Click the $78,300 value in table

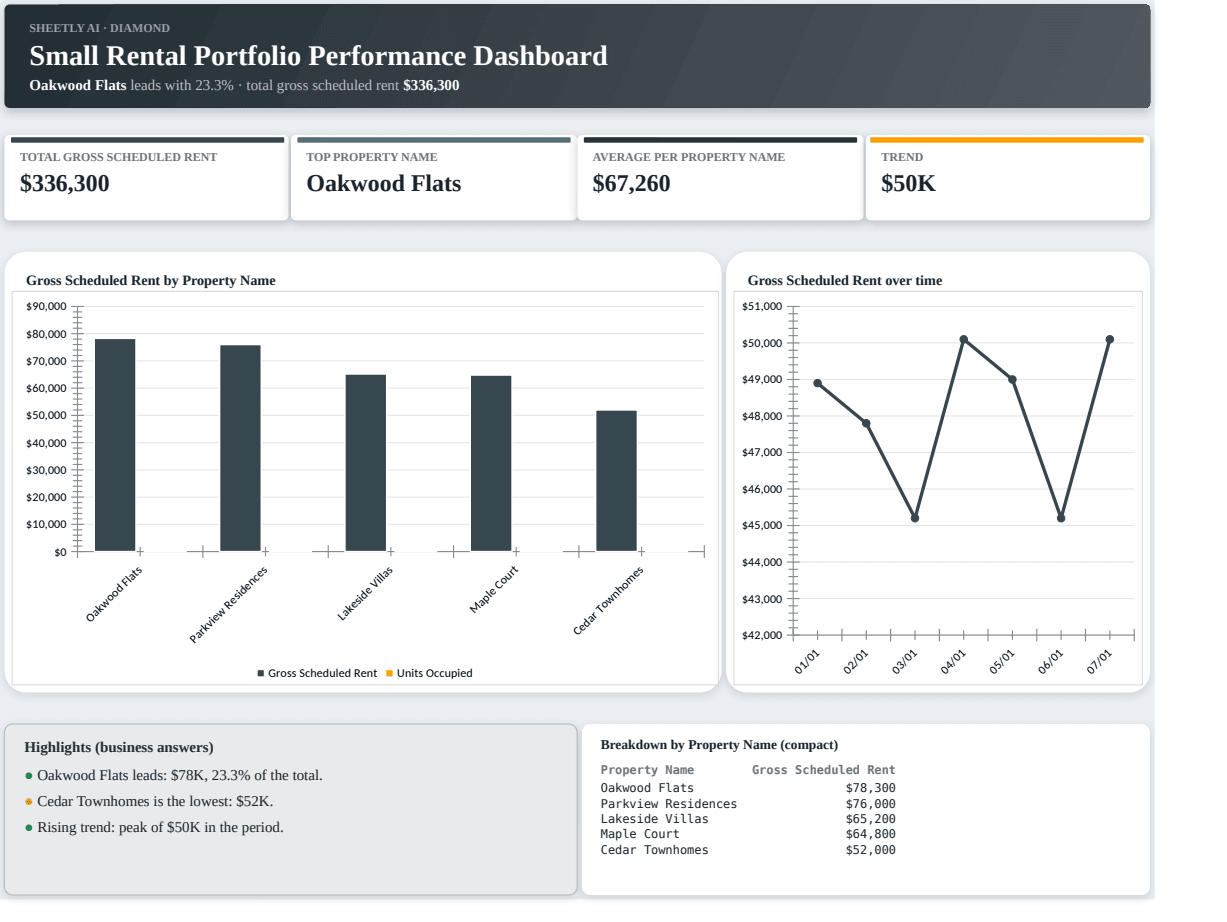tap(871, 788)
